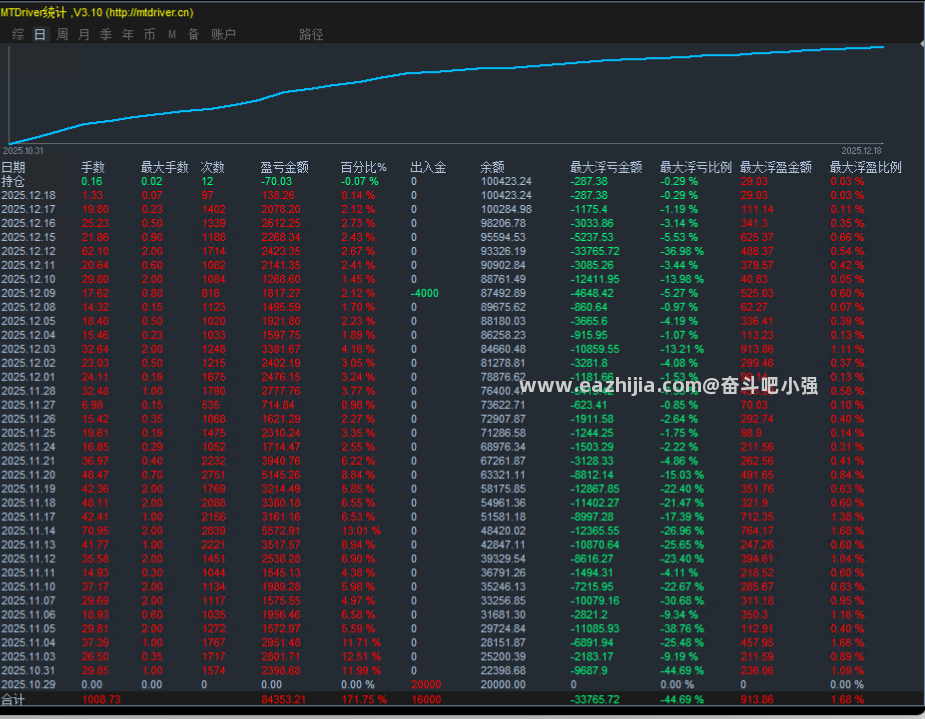Click balance value 22398.68
Viewport: 925px width, 719px height.
(x=503, y=671)
